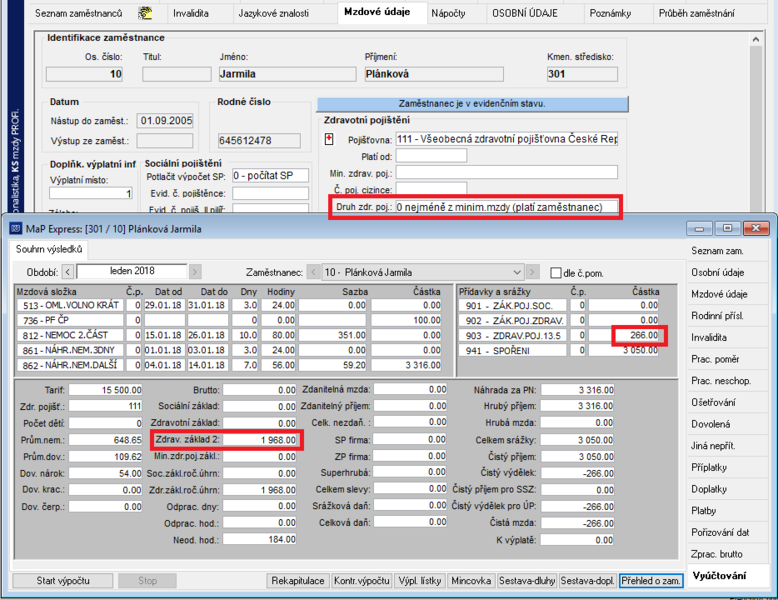The image size is (778, 600).
Task: Open the Průběh zaměstnání tab
Action: click(697, 13)
